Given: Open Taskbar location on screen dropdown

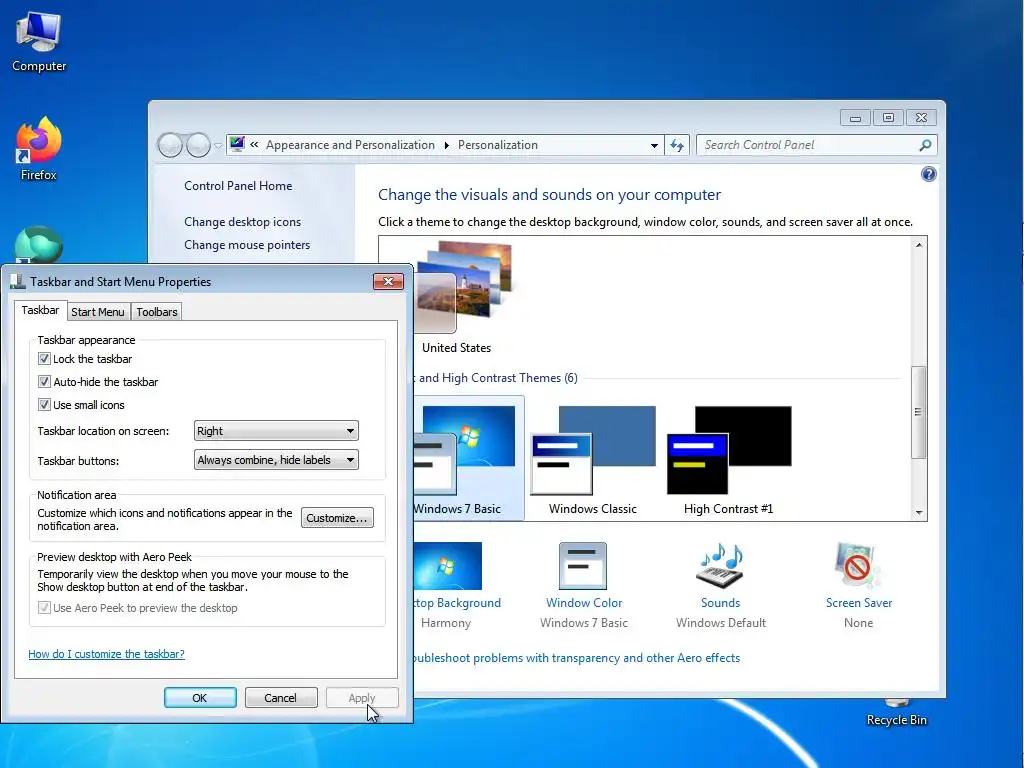Looking at the screenshot, I should click(x=276, y=430).
